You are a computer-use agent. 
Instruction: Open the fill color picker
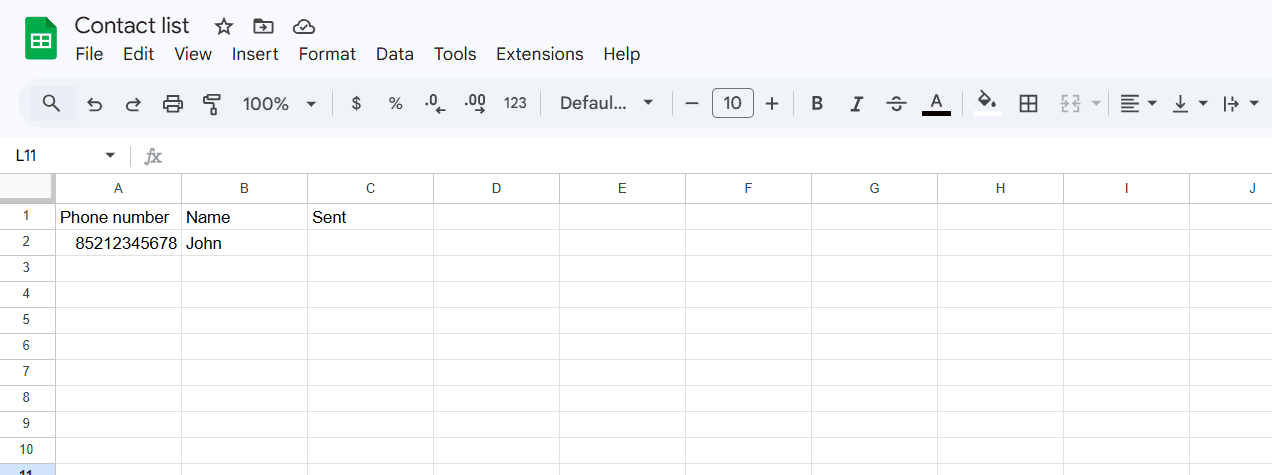987,103
